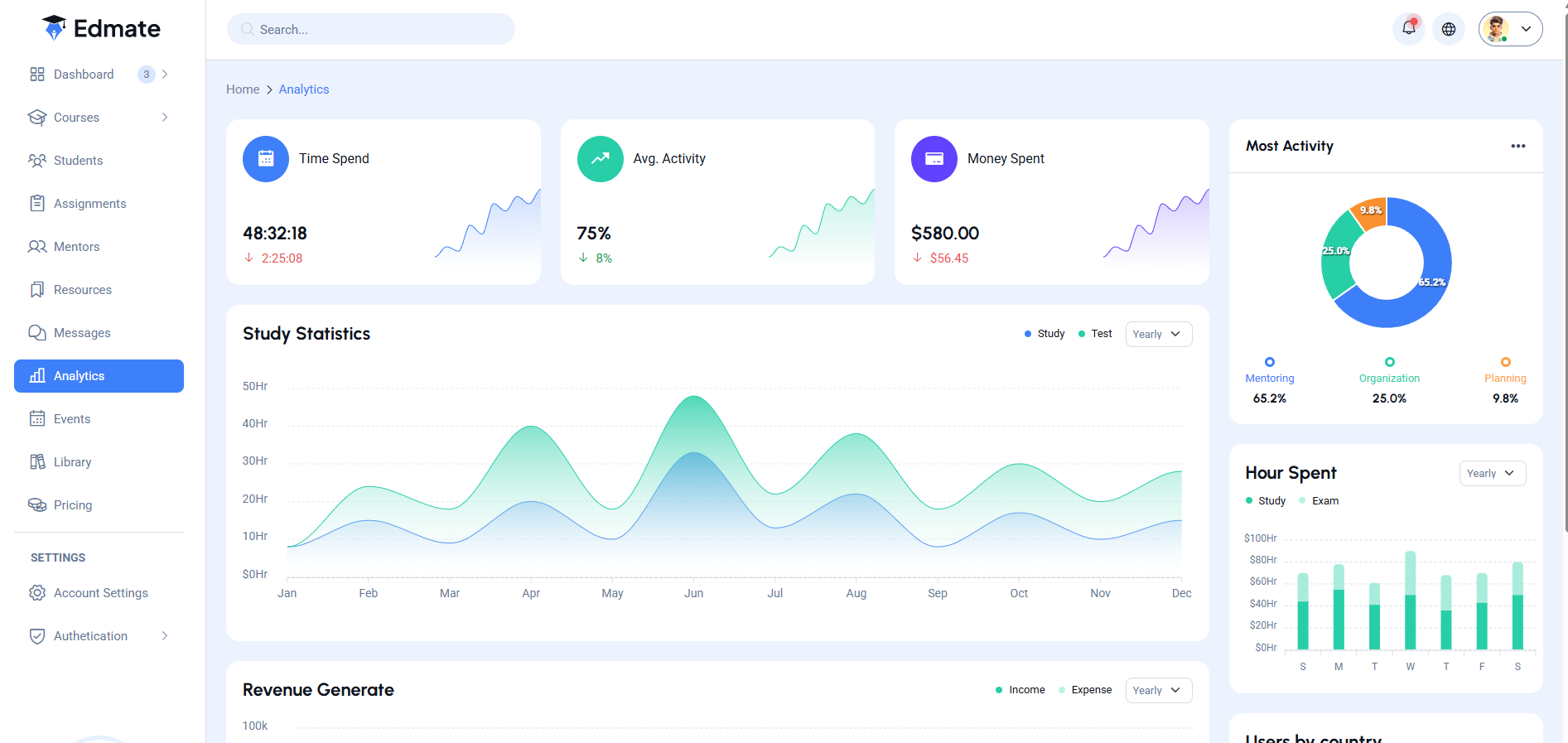
Task: Click the "75%" activity value
Action: point(594,234)
